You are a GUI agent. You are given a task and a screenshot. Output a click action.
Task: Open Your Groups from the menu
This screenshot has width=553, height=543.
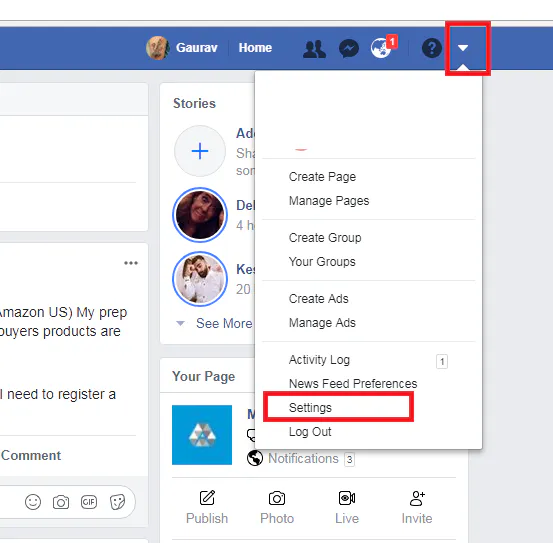tap(322, 262)
